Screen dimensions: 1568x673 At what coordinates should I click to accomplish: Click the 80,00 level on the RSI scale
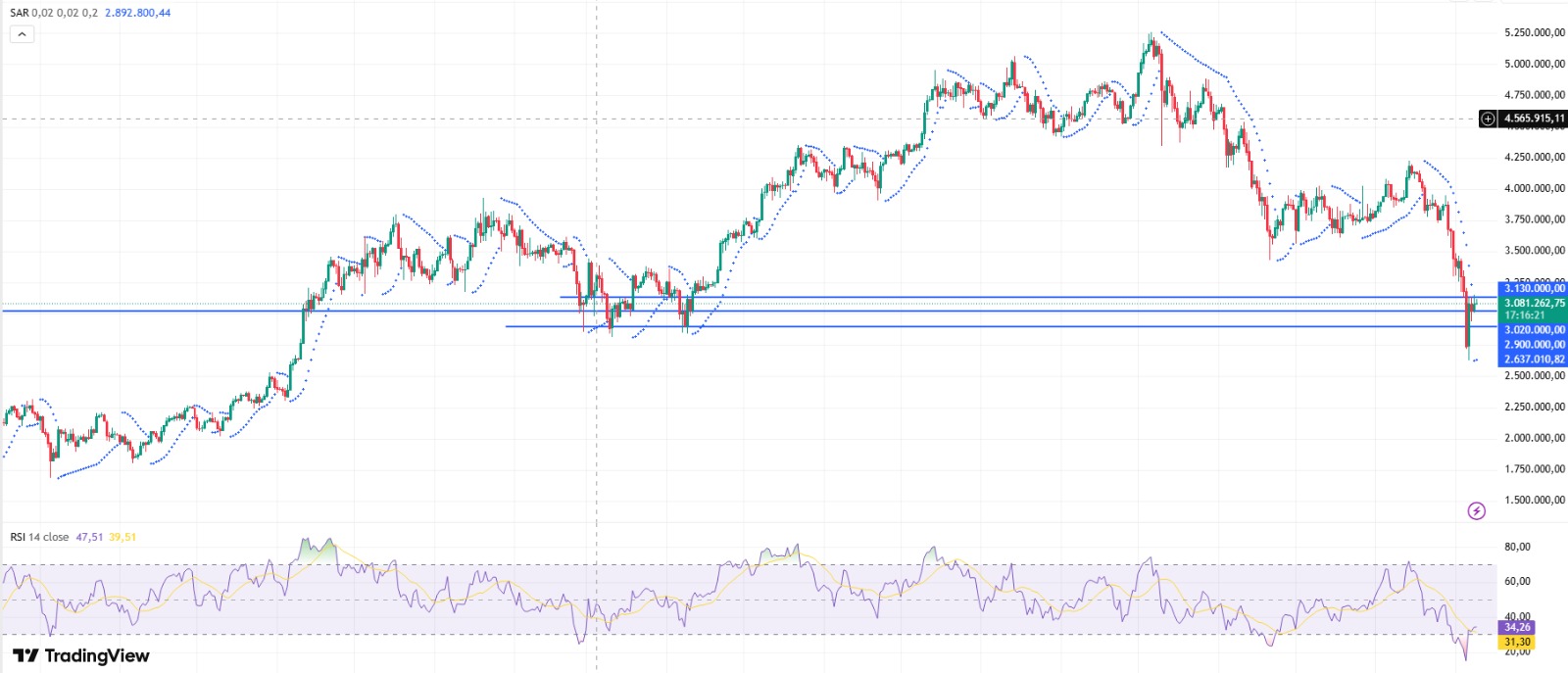1517,547
